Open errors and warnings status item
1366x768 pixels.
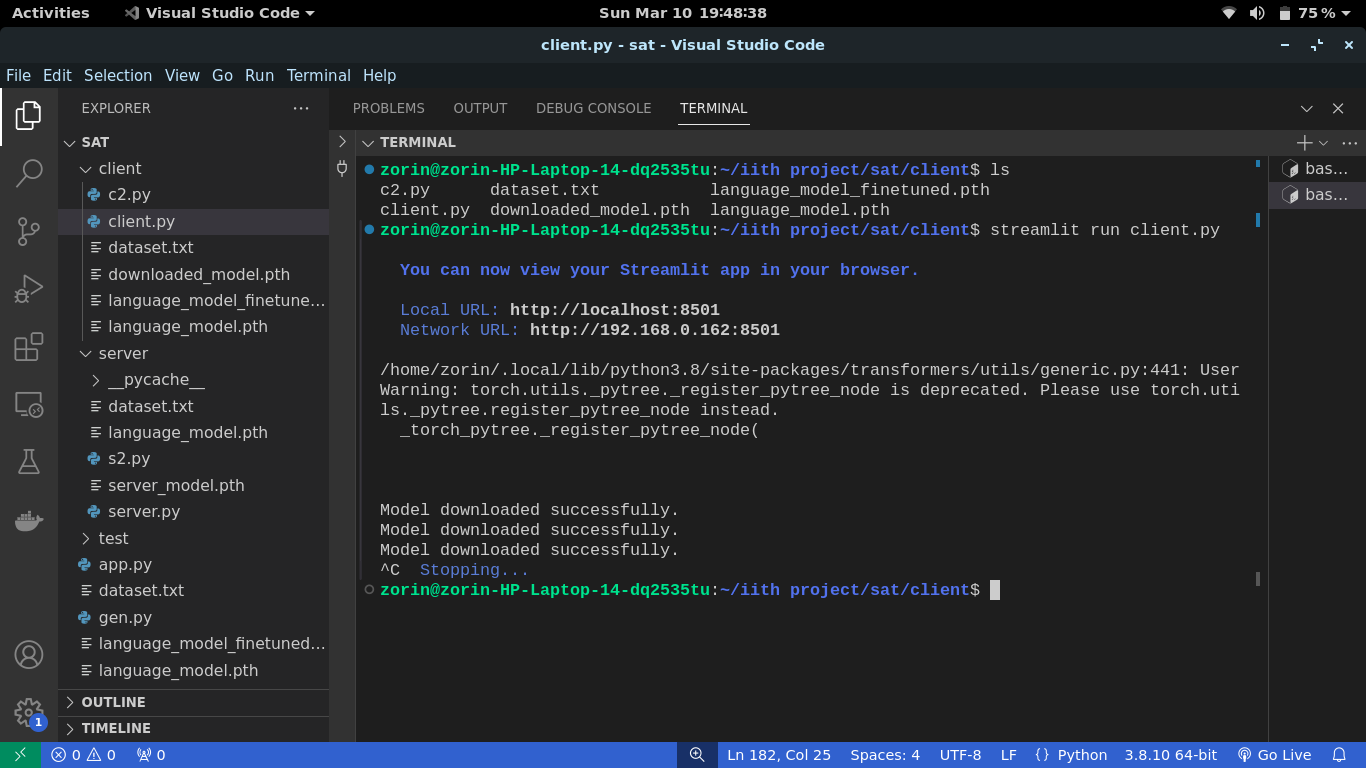tap(84, 755)
